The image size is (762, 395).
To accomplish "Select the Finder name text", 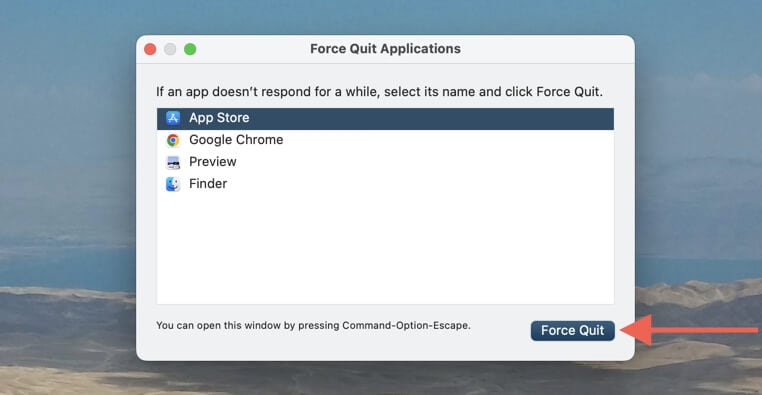I will pos(208,184).
